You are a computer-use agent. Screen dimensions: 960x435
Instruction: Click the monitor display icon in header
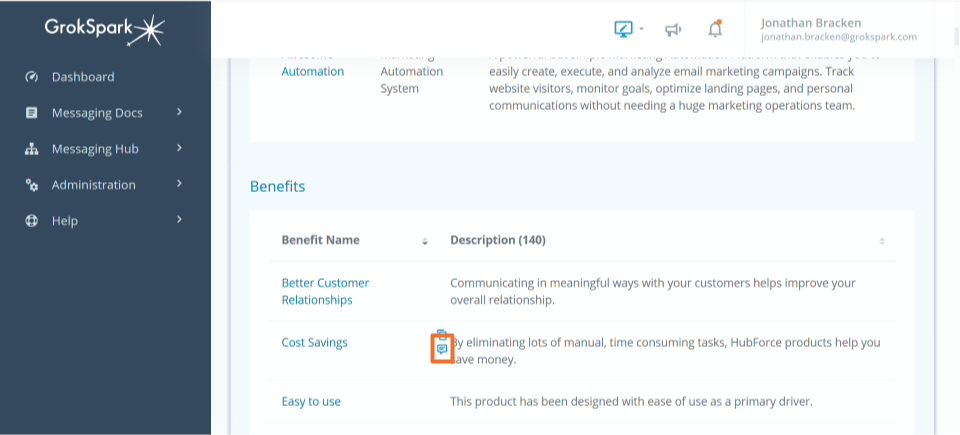[x=623, y=29]
